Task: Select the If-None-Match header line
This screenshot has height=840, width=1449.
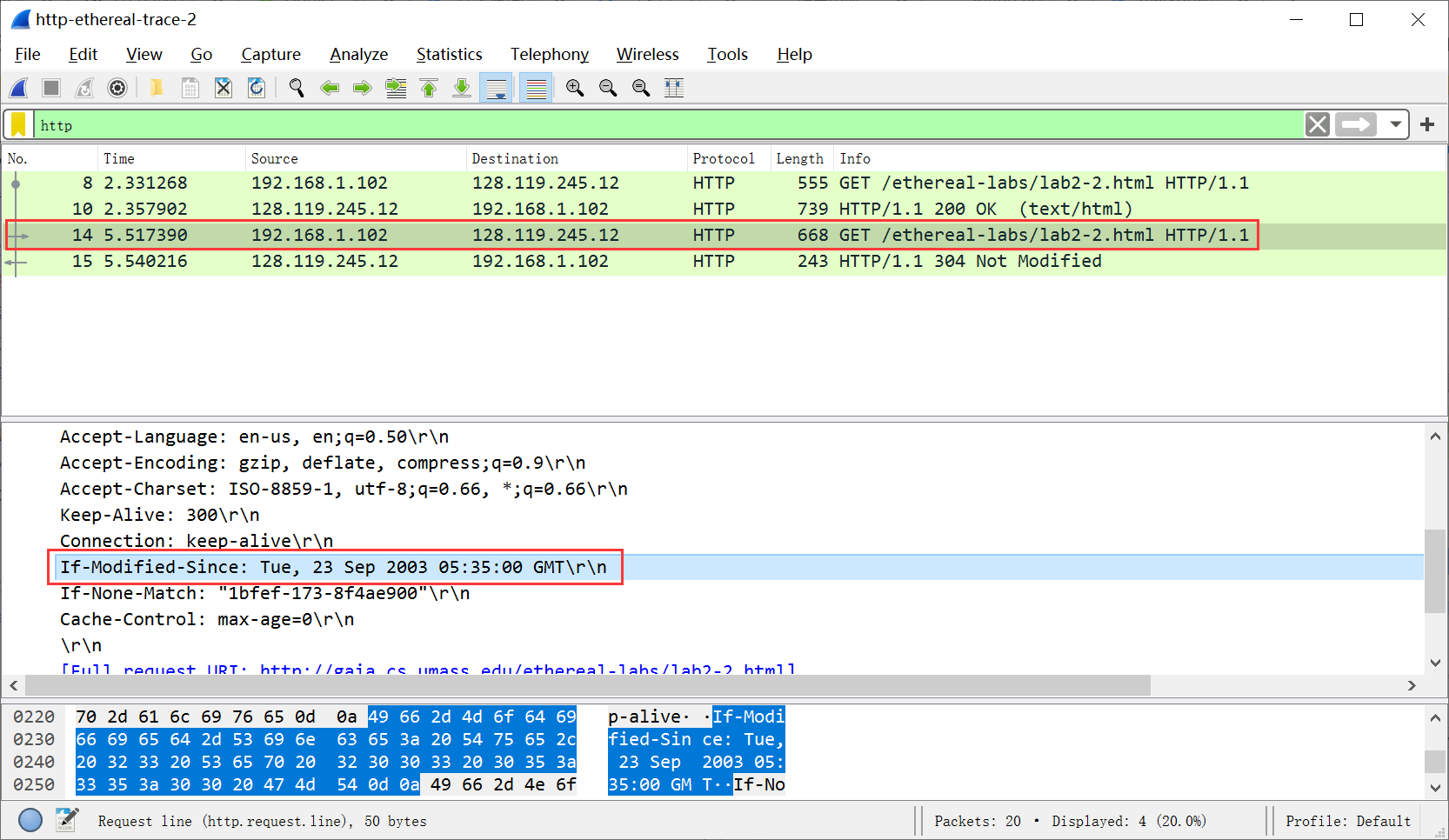Action: click(x=264, y=593)
